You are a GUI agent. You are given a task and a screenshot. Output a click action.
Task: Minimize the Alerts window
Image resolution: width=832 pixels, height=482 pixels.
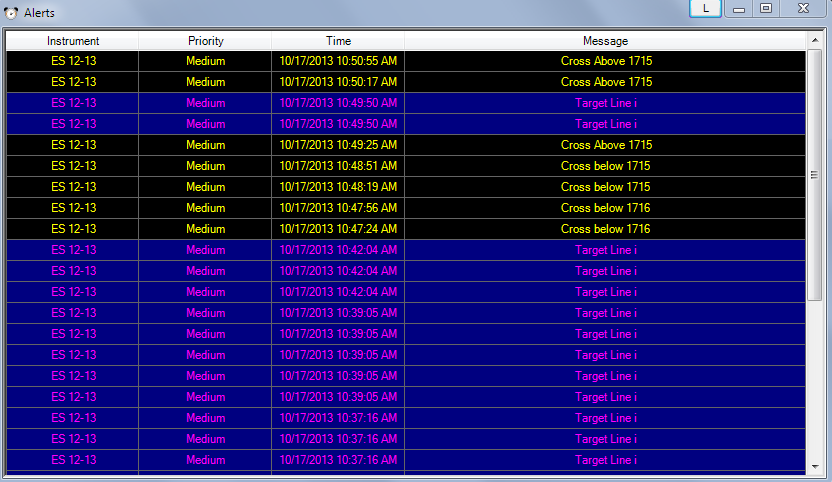(x=739, y=8)
